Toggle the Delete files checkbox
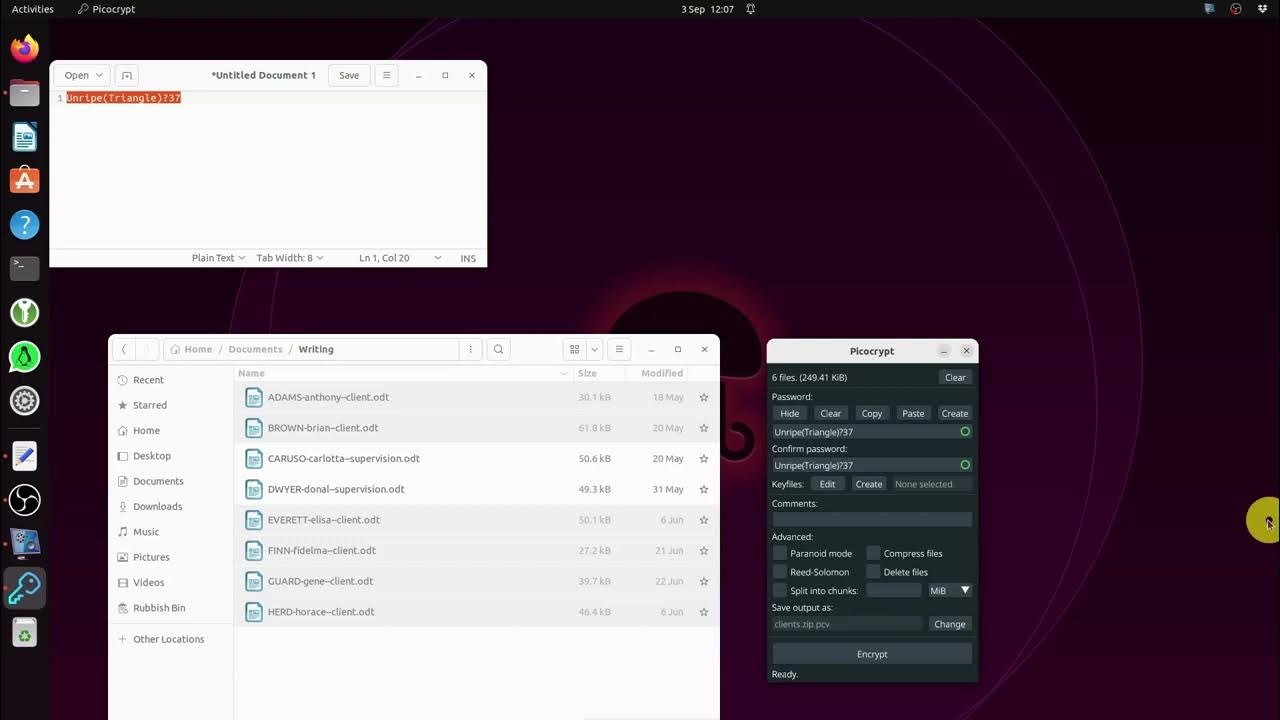1280x720 pixels. tap(873, 572)
